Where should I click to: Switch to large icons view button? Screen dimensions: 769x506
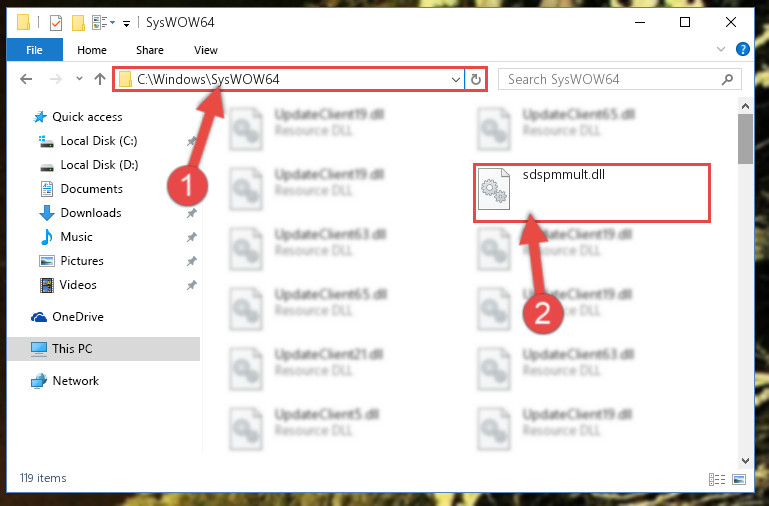740,479
